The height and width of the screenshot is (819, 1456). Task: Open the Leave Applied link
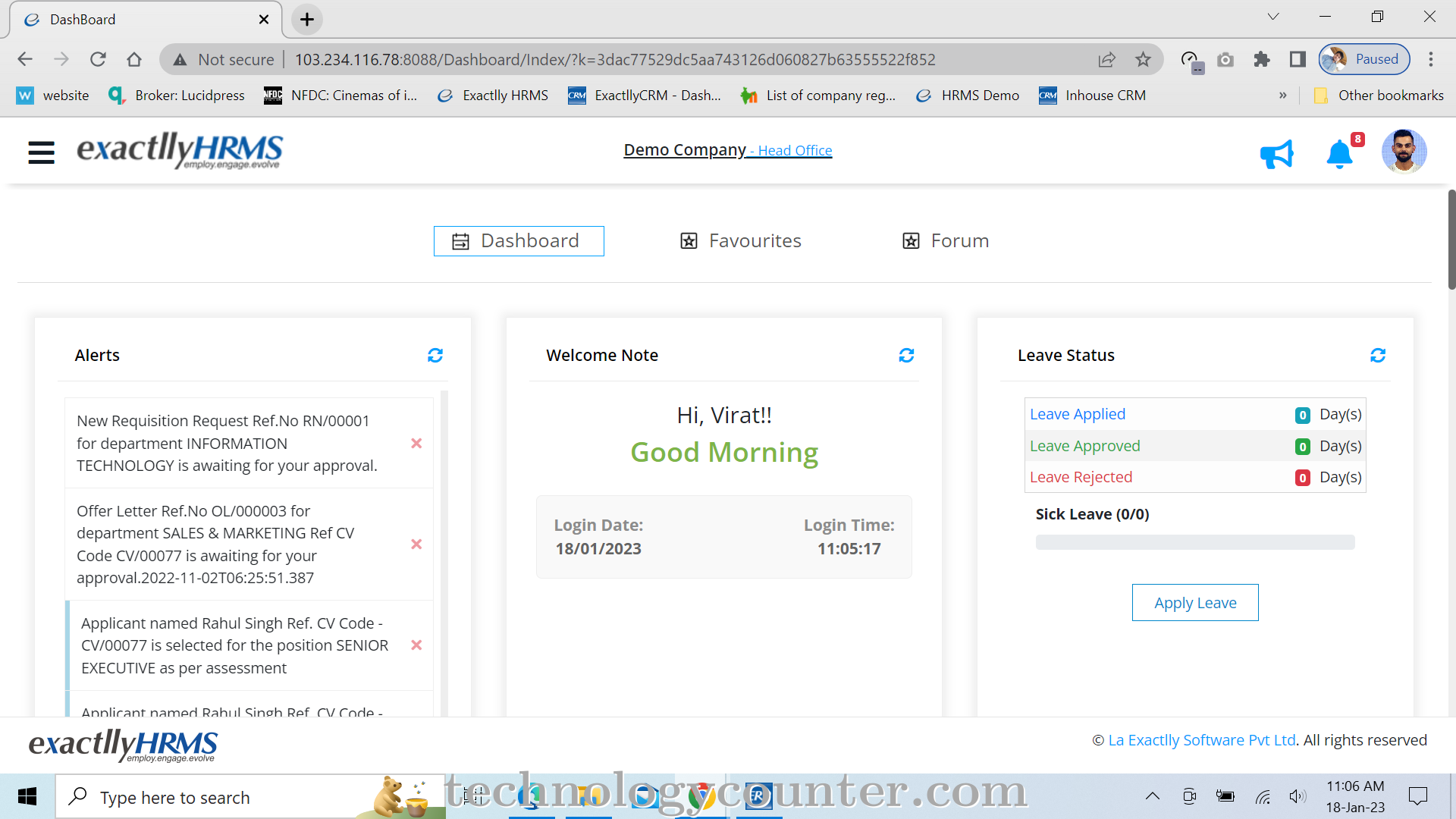tap(1078, 414)
